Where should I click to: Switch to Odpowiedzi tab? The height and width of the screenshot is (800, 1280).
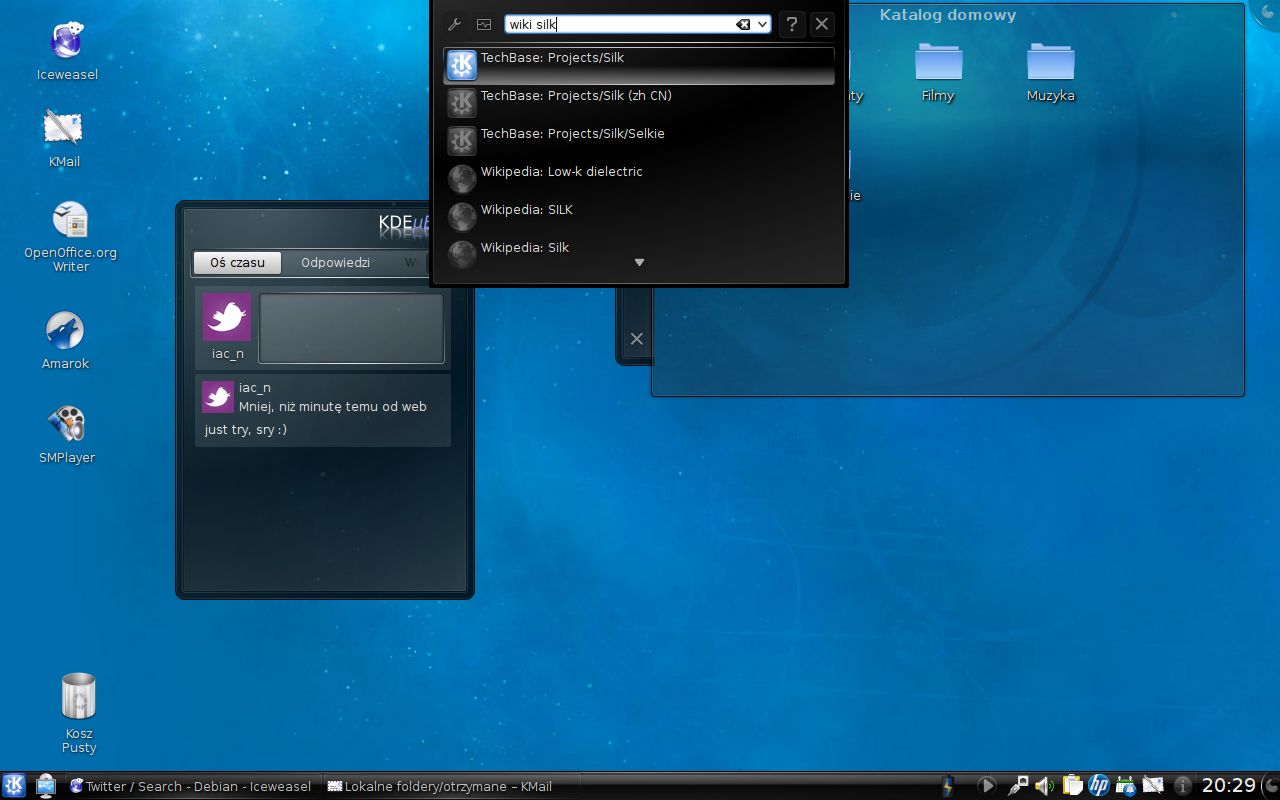(335, 262)
